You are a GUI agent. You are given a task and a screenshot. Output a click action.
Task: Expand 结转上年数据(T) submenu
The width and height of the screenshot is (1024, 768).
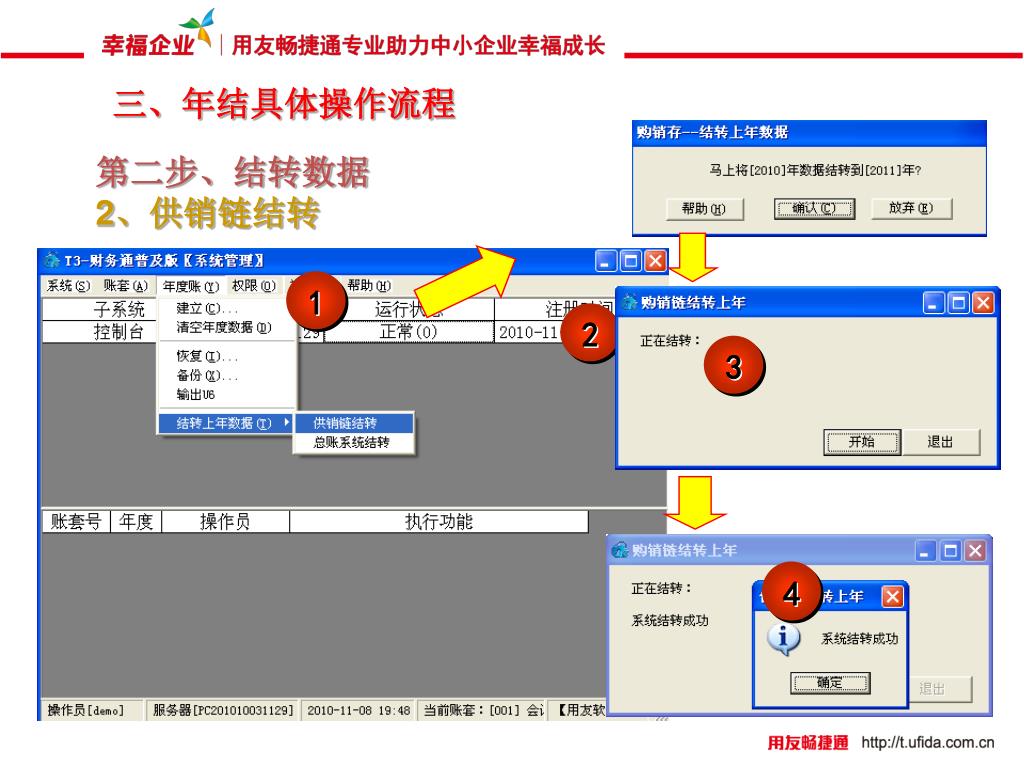pos(226,423)
